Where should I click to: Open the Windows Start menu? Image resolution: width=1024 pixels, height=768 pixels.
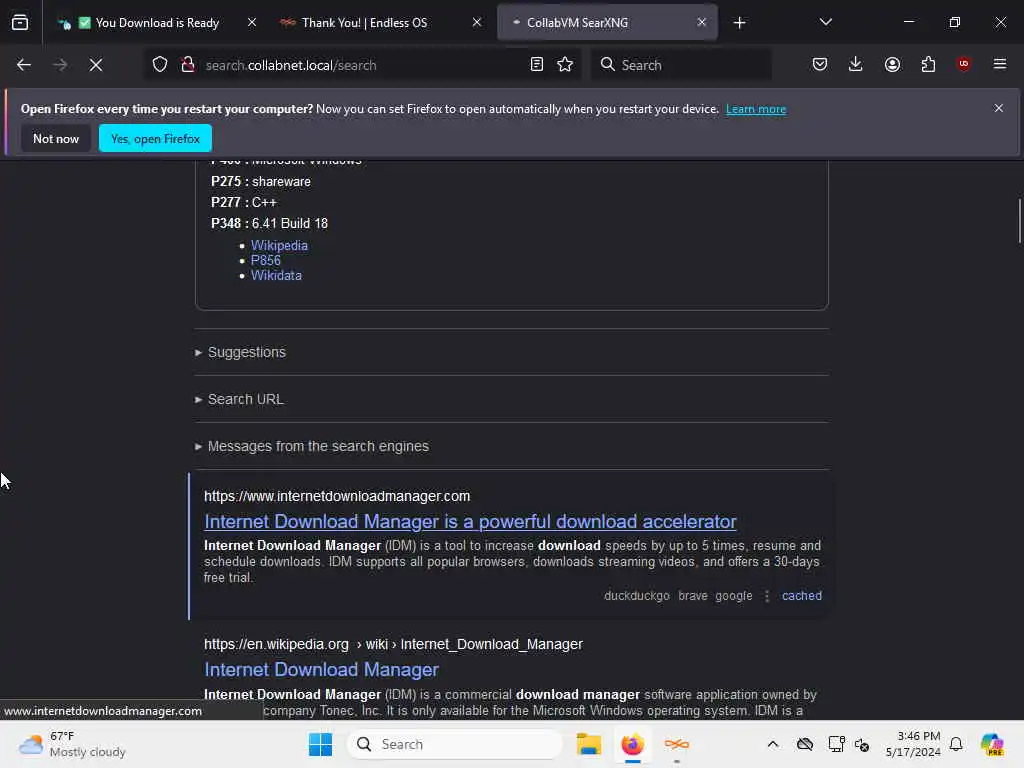coord(321,744)
